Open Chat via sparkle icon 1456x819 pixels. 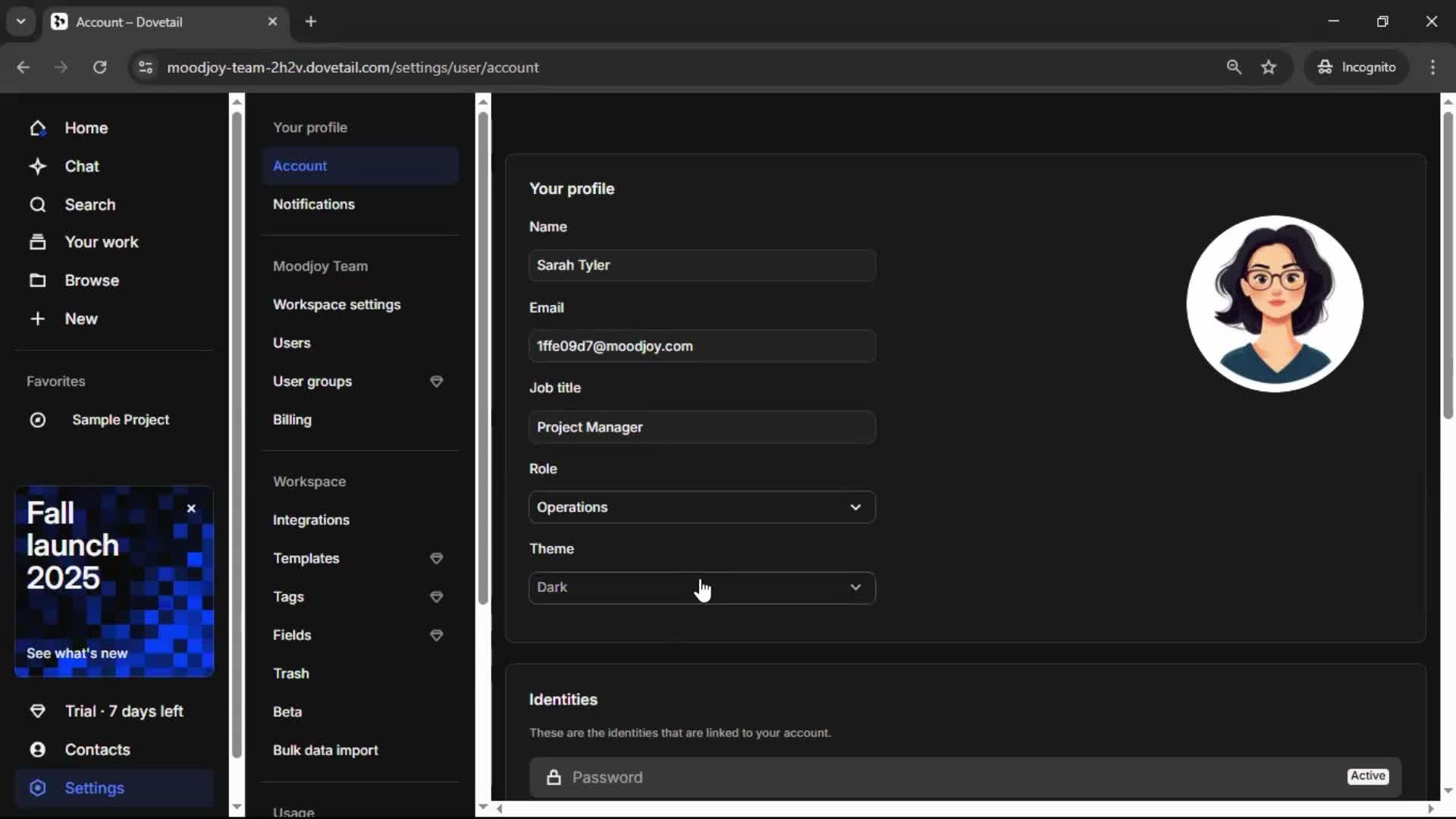(x=37, y=166)
